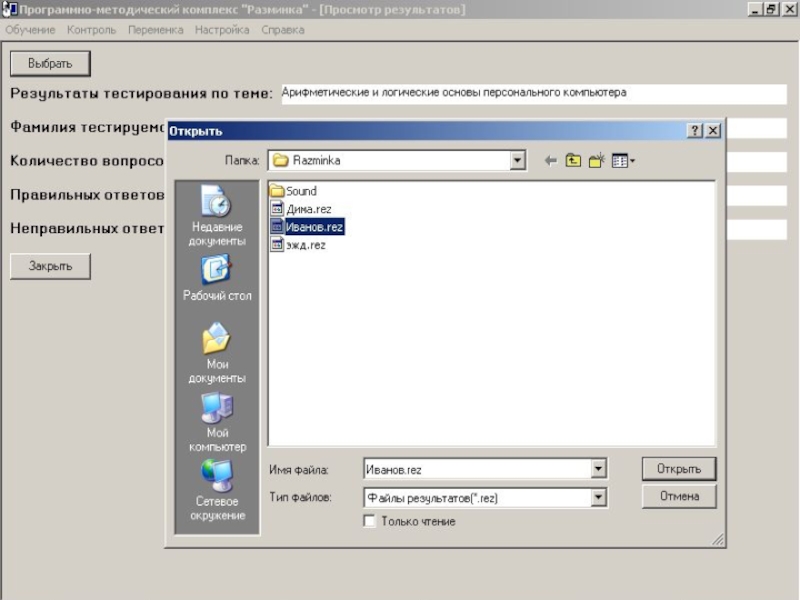Click the dialog help question mark button
This screenshot has width=800, height=600.
[x=695, y=131]
